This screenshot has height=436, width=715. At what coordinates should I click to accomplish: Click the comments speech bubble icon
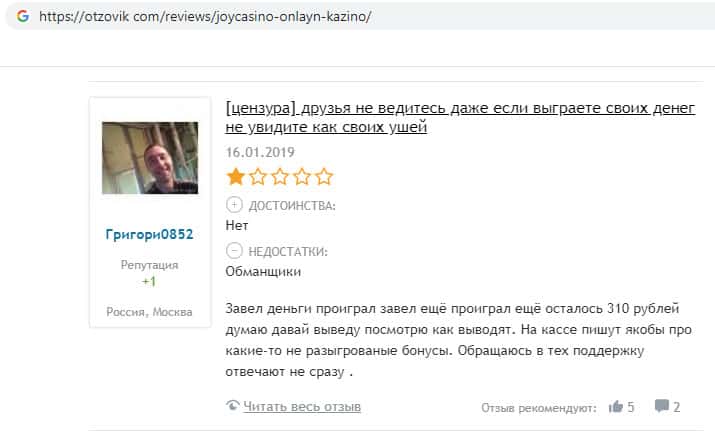pyautogui.click(x=662, y=406)
